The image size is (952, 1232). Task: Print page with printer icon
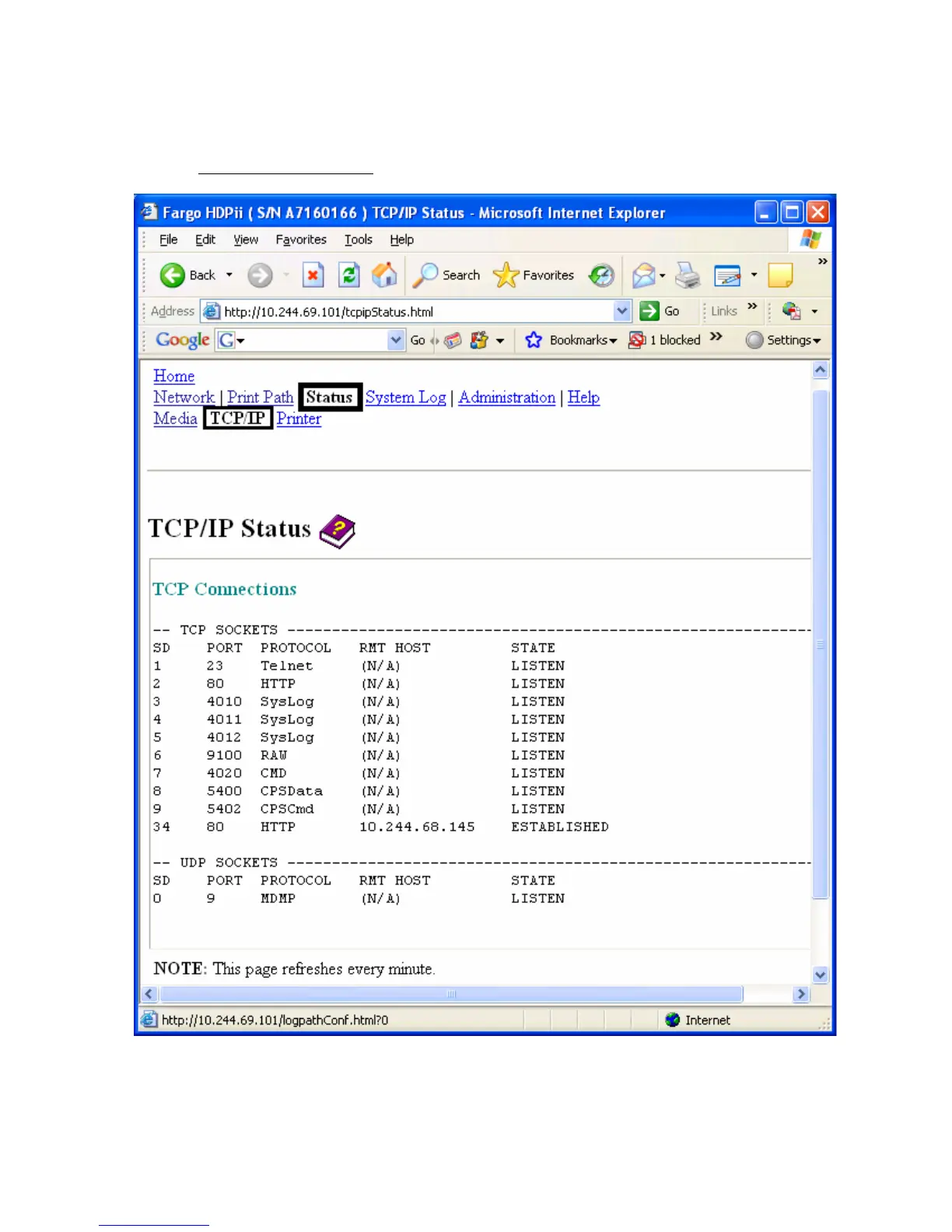tap(688, 275)
